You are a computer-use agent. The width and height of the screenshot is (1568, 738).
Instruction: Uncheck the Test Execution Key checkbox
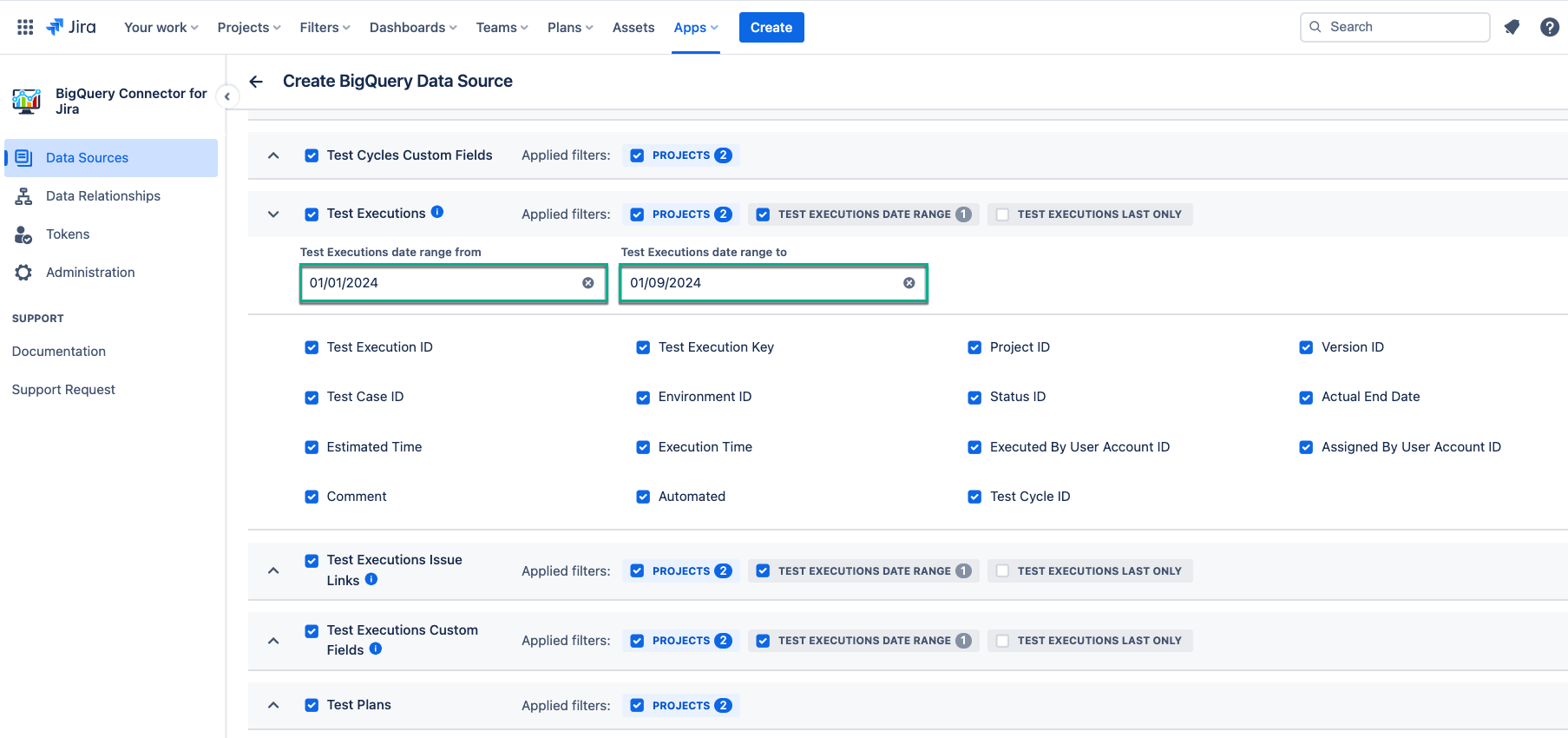tap(643, 347)
